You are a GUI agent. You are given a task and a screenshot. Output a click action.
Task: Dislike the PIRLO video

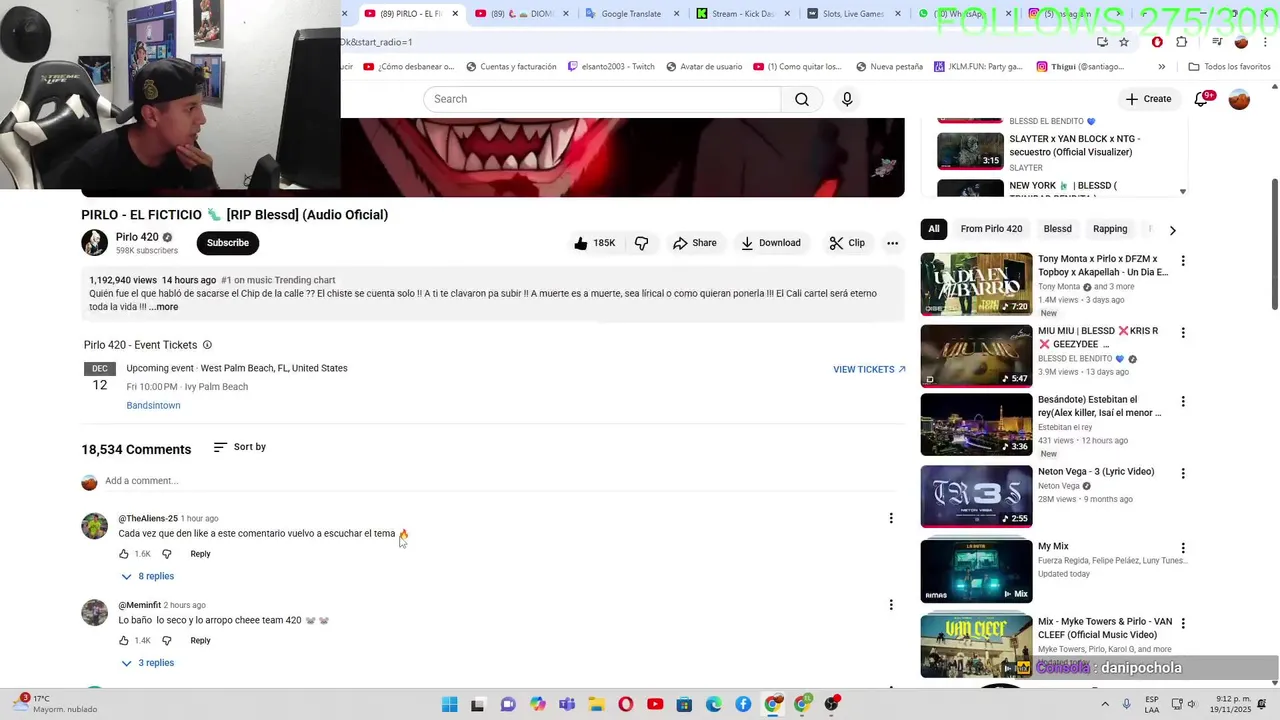pyautogui.click(x=642, y=243)
